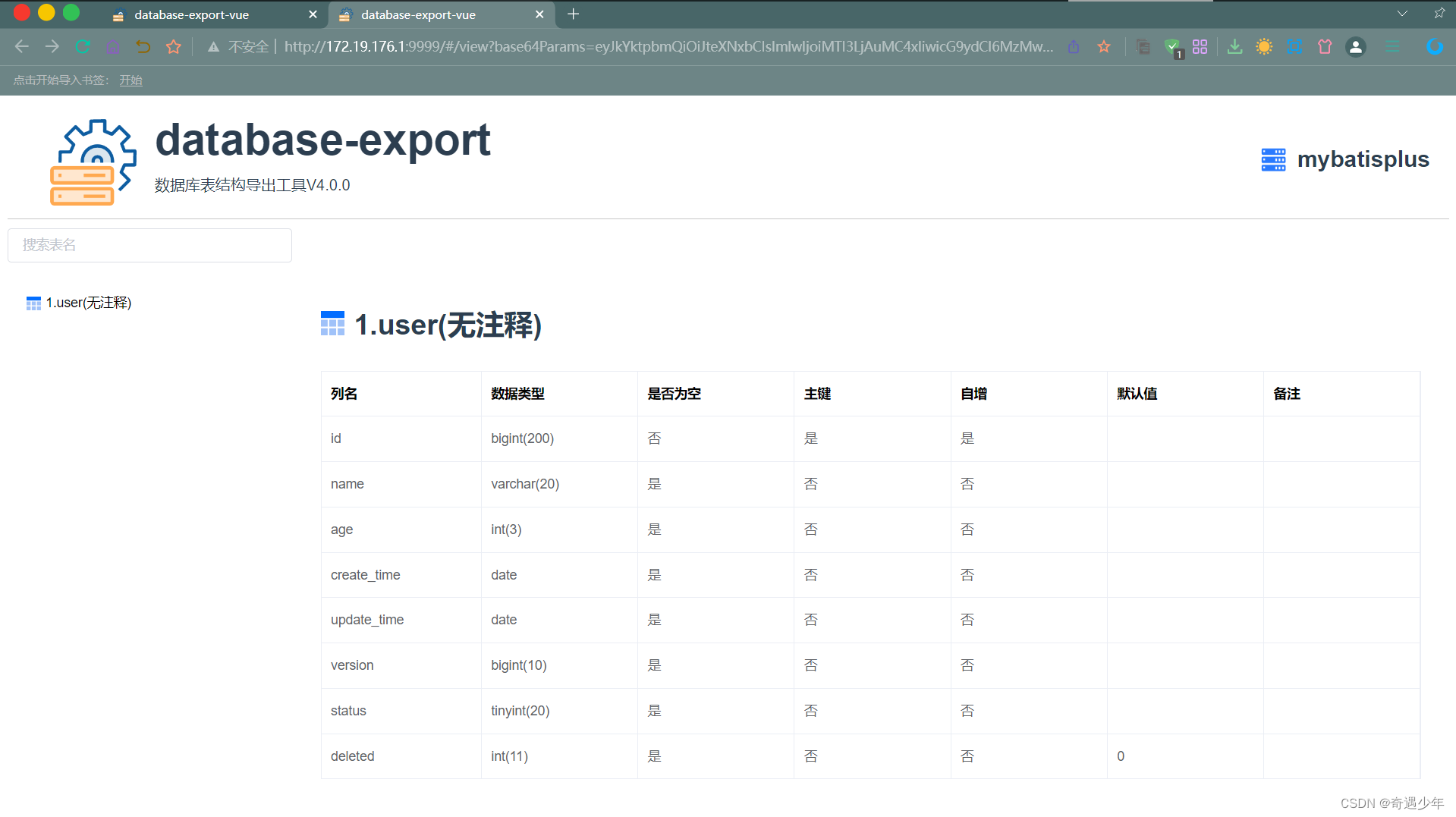The width and height of the screenshot is (1456, 817).
Task: Click the table icon beside the 1.user heading
Action: pos(332,324)
